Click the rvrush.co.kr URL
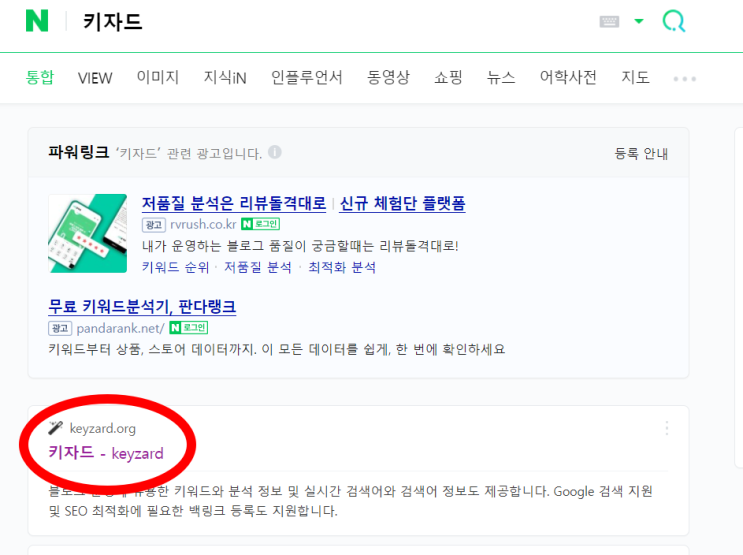Screen dimensions: 743x555 click(203, 224)
